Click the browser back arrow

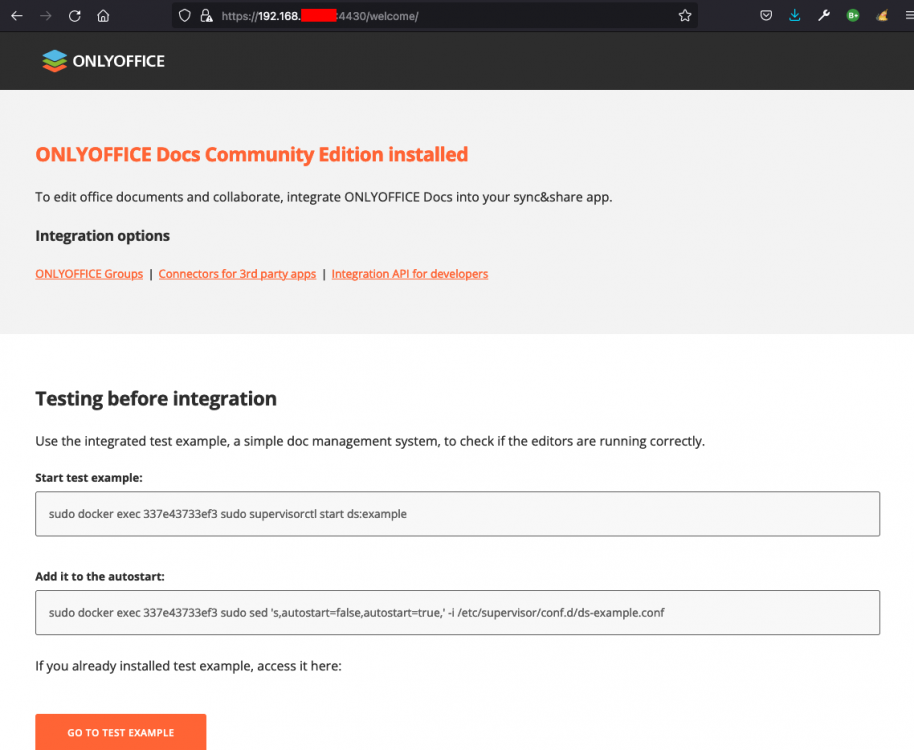[17, 16]
